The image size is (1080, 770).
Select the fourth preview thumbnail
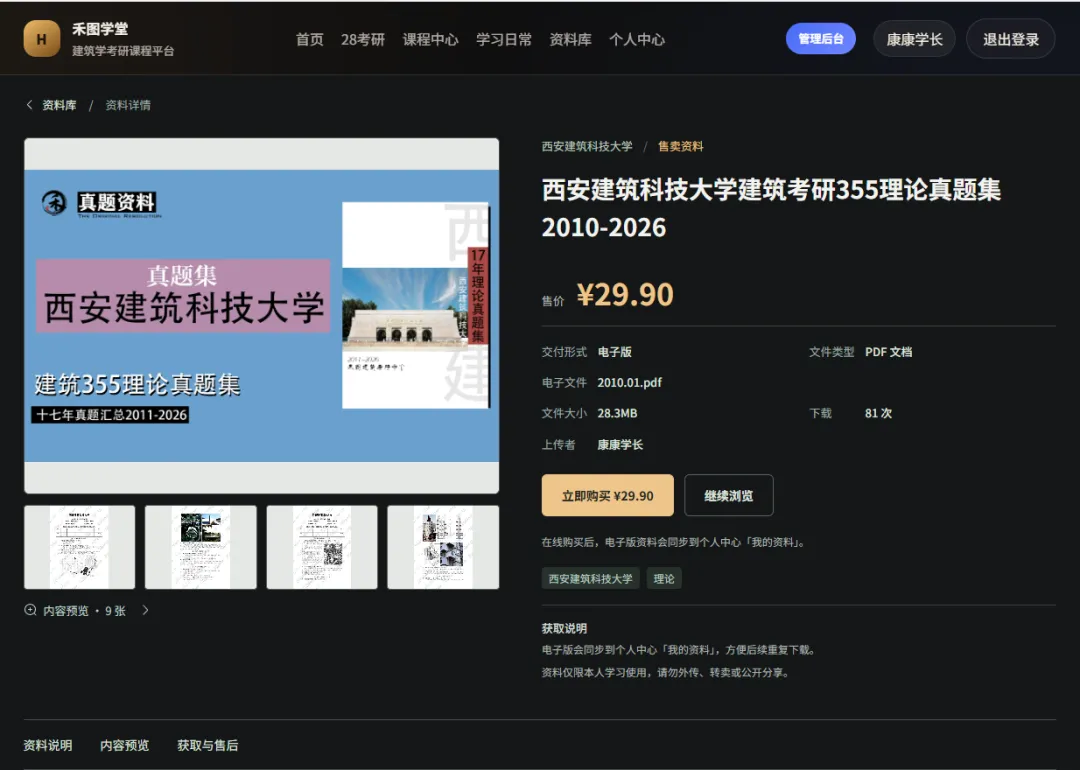[443, 548]
